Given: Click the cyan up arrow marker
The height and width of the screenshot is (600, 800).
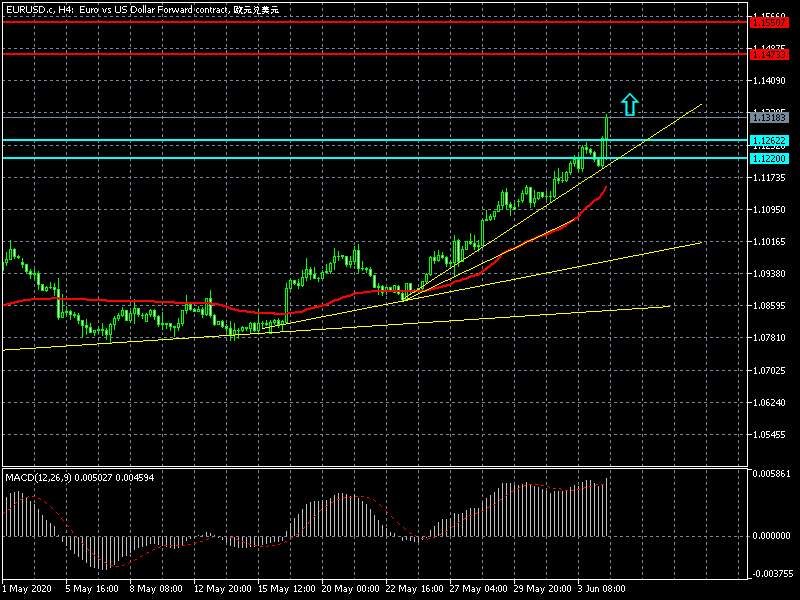Looking at the screenshot, I should [x=629, y=104].
